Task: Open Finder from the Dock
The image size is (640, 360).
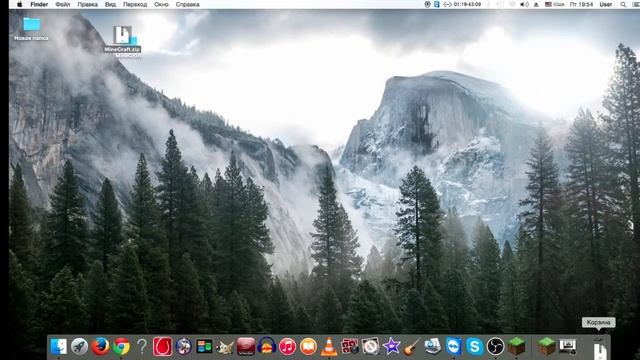Action: [59, 347]
